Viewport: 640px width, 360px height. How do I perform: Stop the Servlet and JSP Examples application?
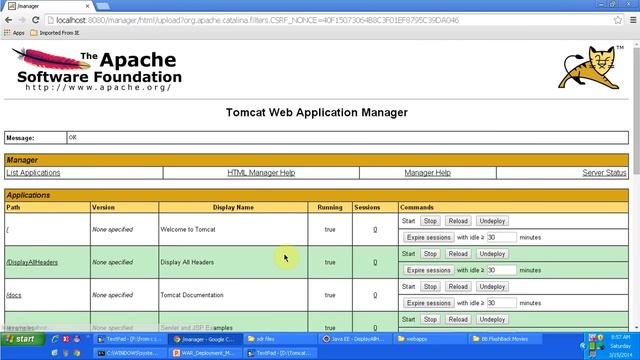pos(430,319)
